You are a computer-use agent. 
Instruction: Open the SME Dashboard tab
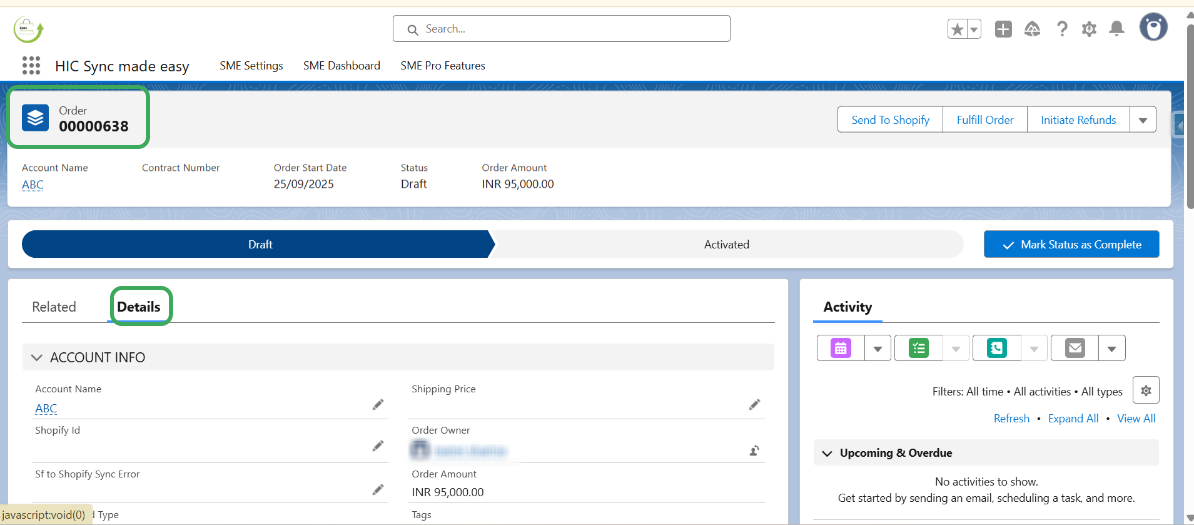pos(342,66)
